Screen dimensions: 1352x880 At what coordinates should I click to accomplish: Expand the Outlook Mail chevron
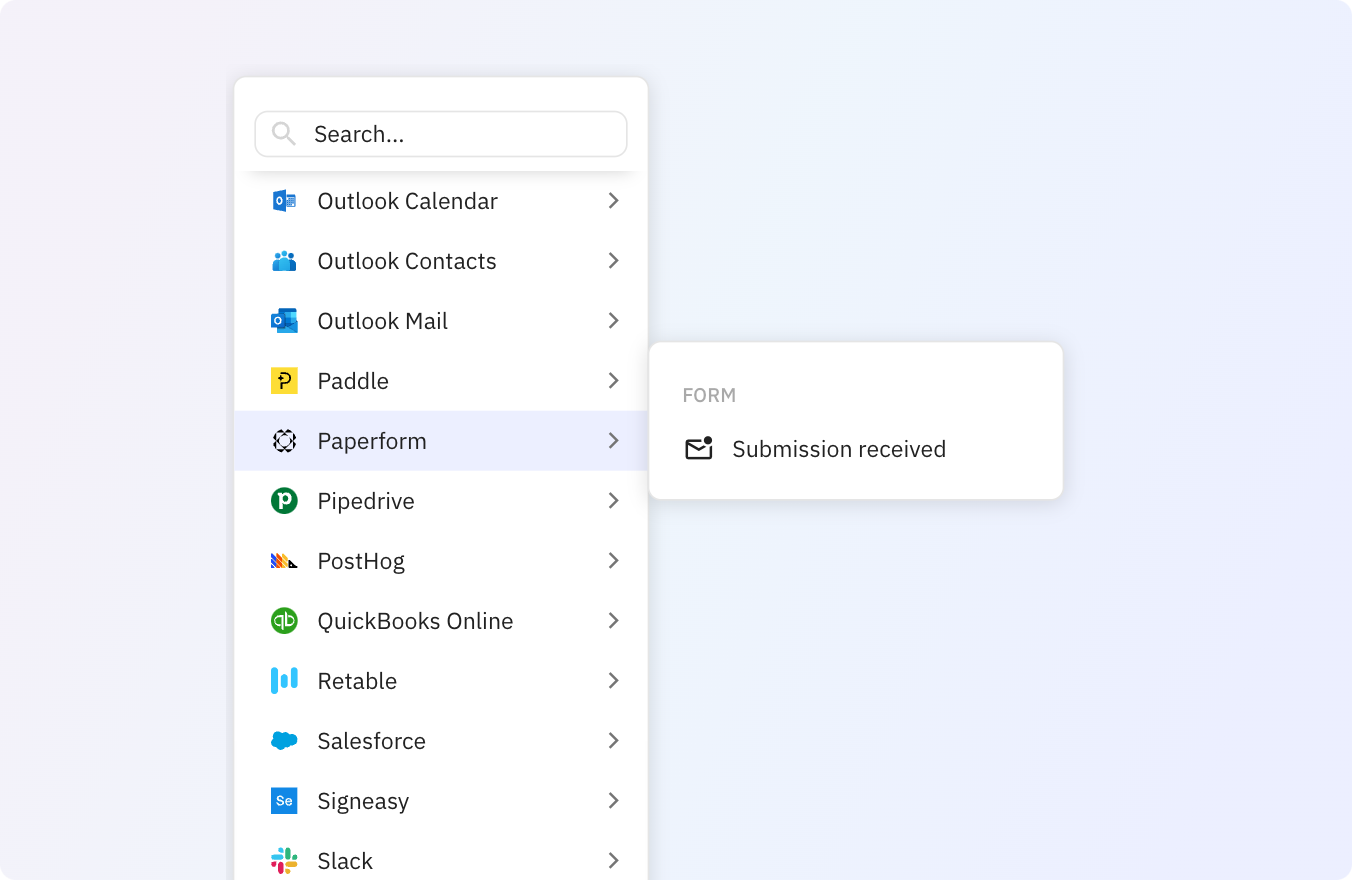click(613, 321)
